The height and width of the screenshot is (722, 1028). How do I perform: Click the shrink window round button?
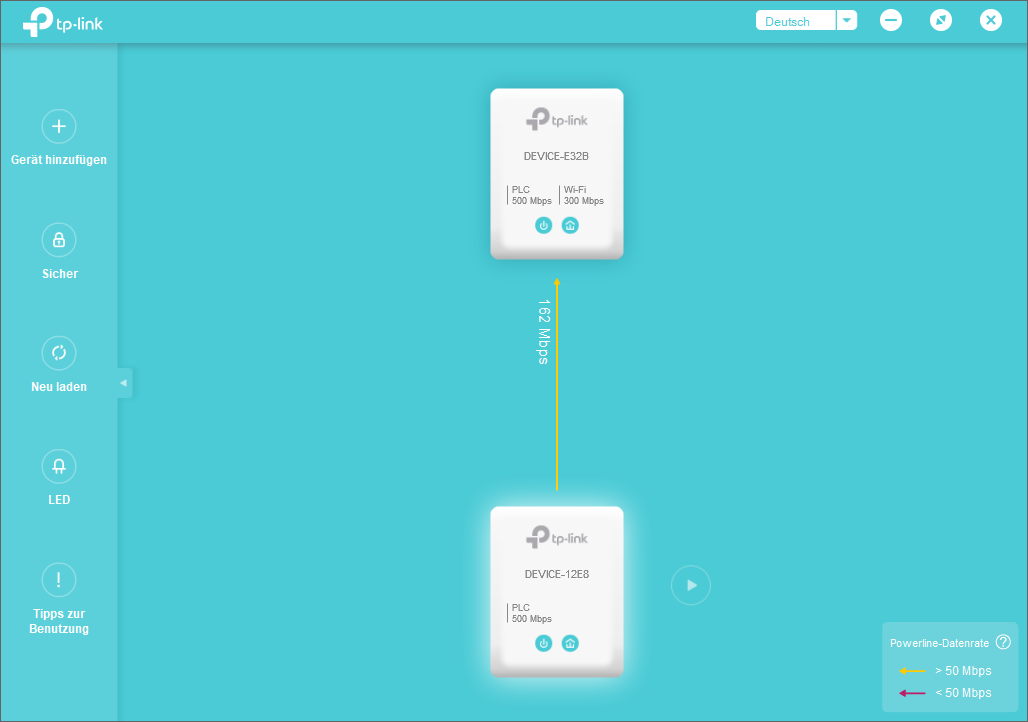[x=941, y=20]
